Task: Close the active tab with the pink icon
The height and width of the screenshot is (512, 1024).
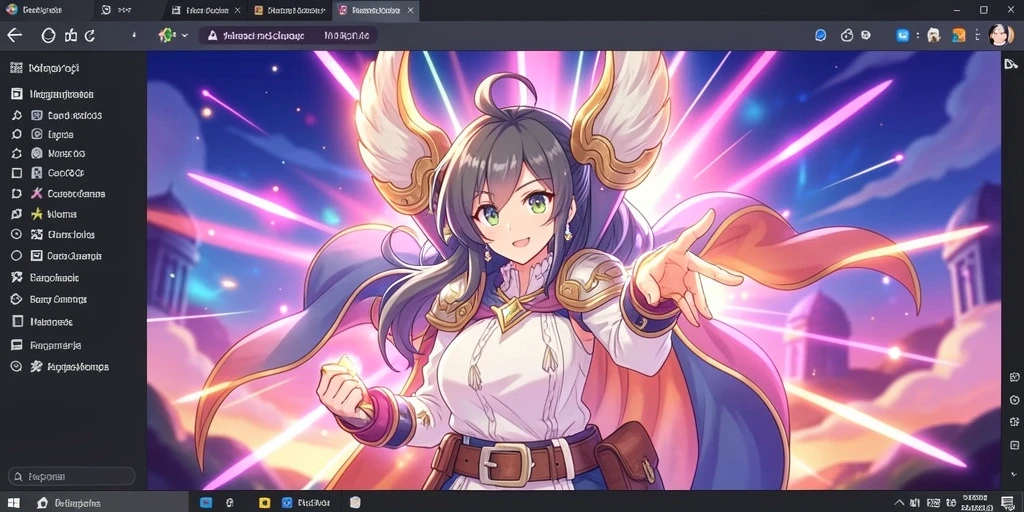Action: tap(410, 10)
